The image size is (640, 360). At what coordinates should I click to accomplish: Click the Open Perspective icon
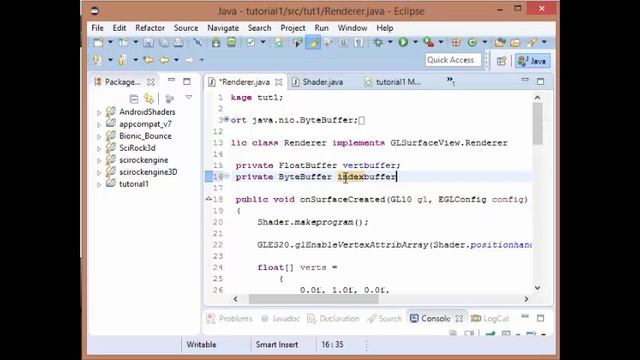click(x=501, y=61)
